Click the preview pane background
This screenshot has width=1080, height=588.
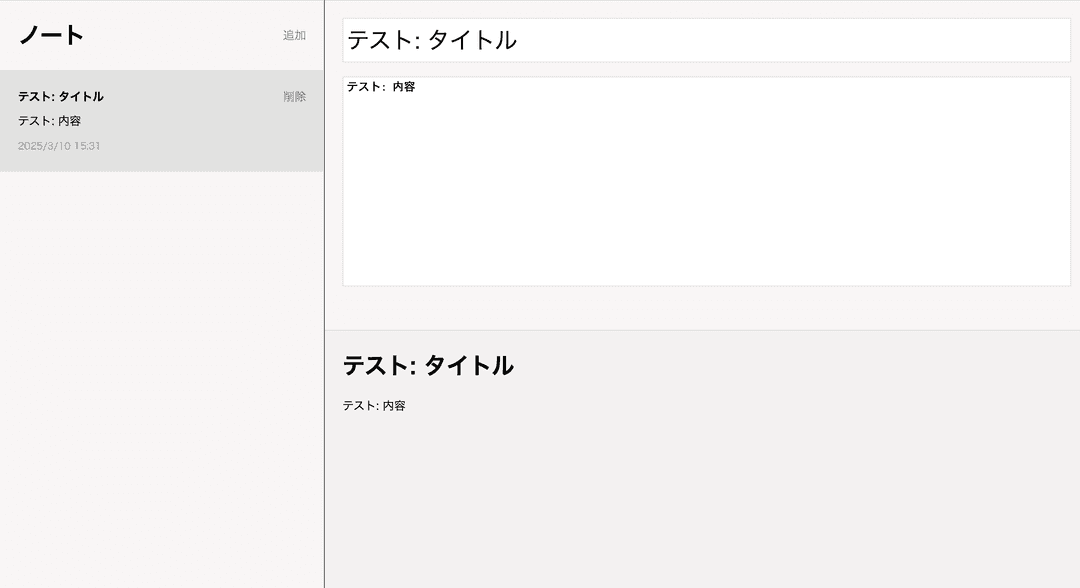click(x=700, y=500)
